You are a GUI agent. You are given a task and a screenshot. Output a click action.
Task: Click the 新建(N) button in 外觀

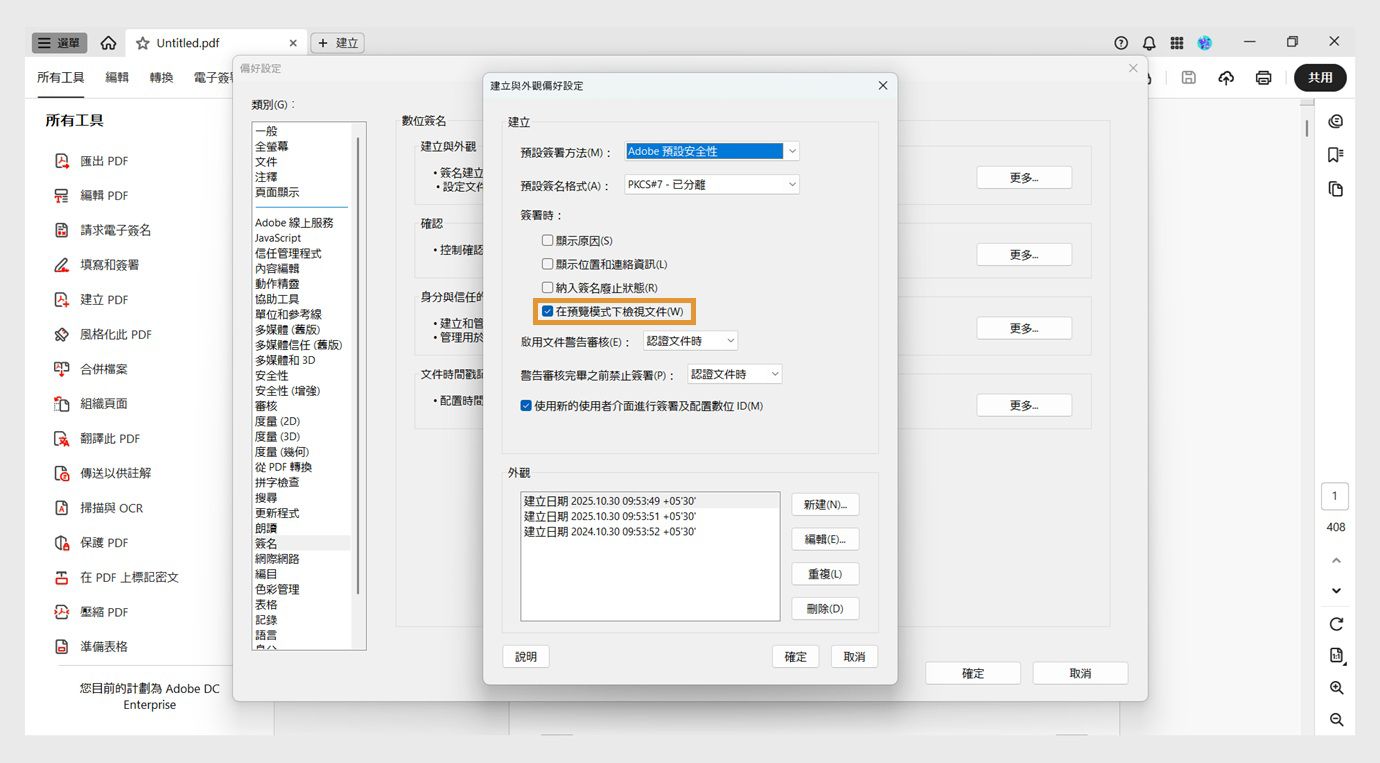(825, 504)
